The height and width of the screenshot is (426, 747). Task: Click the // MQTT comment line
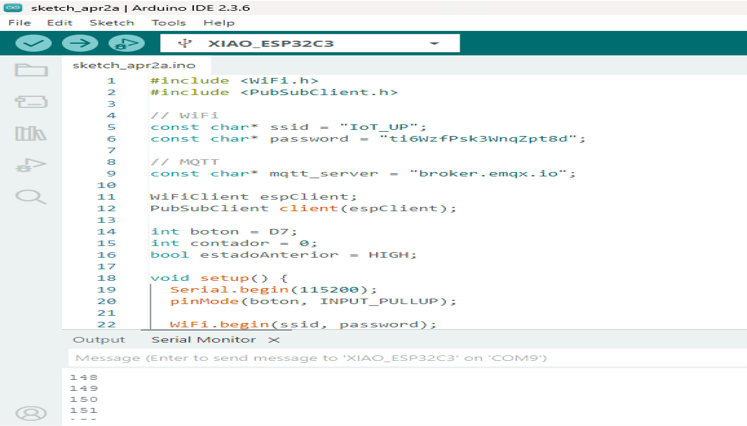coord(184,162)
